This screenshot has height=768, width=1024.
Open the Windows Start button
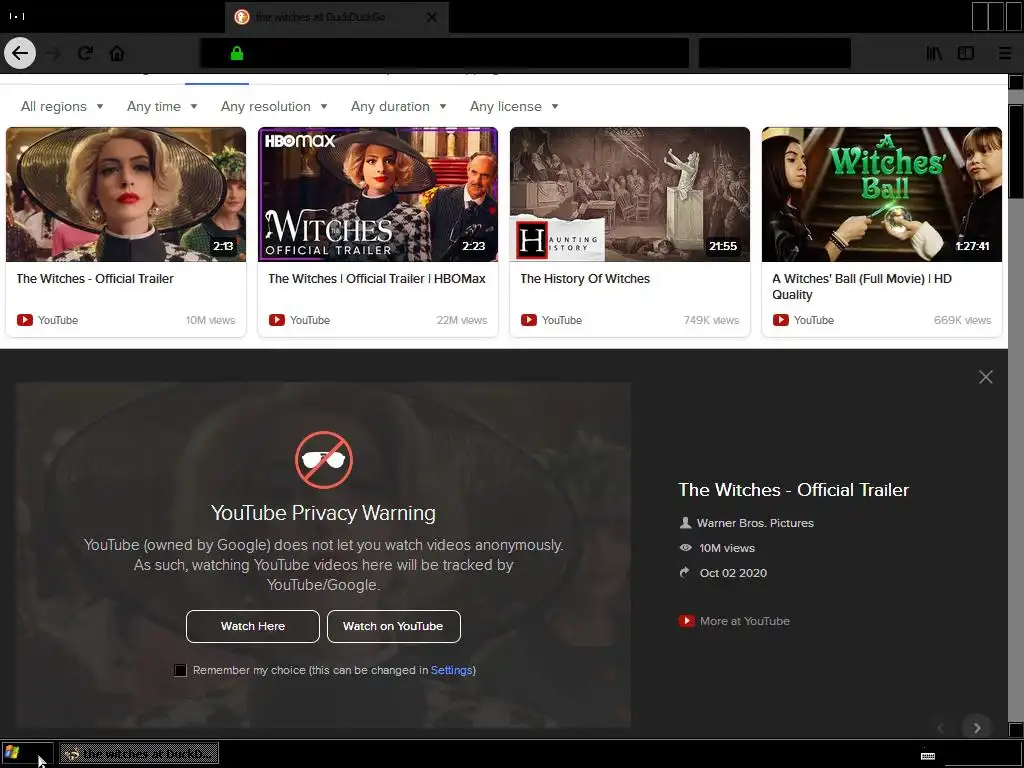pos(27,754)
